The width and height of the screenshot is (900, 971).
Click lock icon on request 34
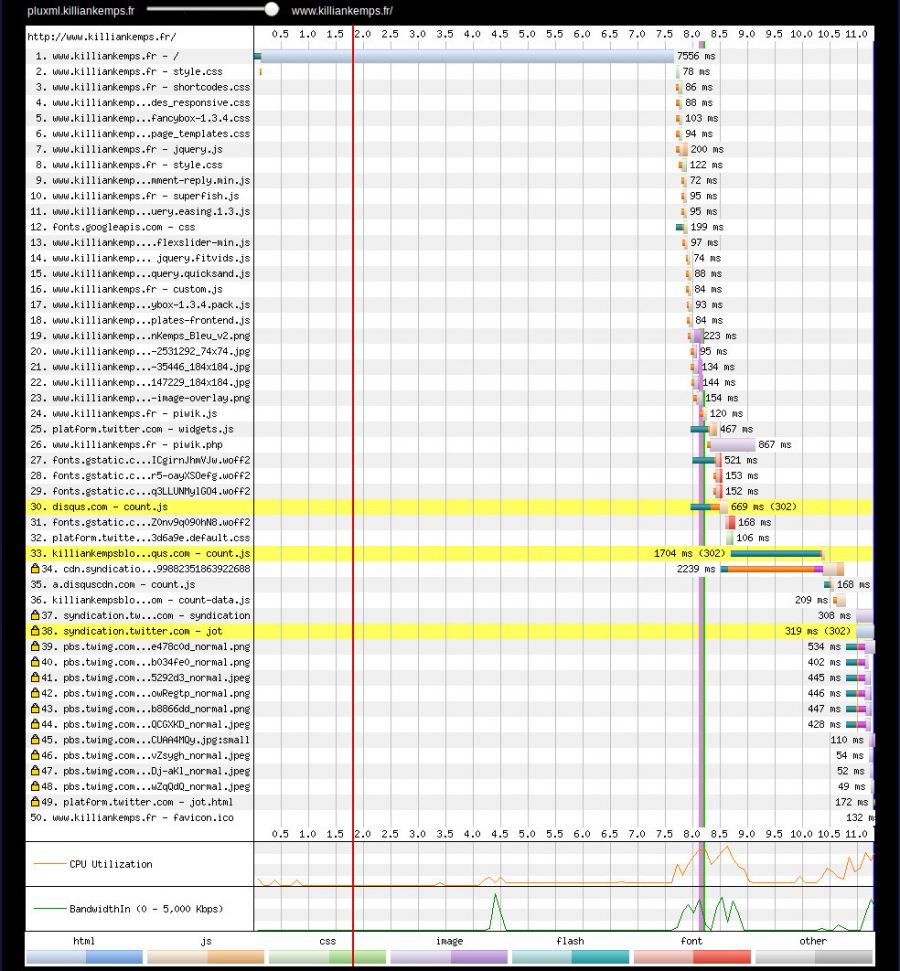[35, 568]
